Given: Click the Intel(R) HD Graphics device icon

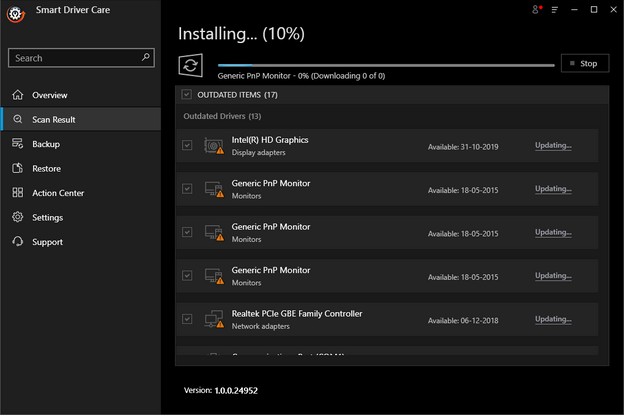Looking at the screenshot, I should coord(214,146).
